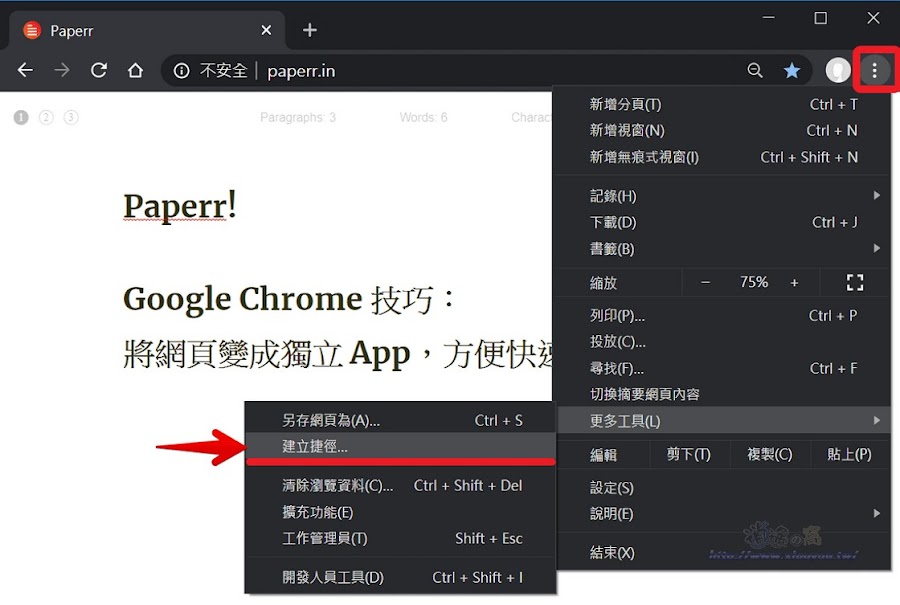Open a new tab with plus button
The width and height of the screenshot is (900, 605).
pyautogui.click(x=310, y=30)
